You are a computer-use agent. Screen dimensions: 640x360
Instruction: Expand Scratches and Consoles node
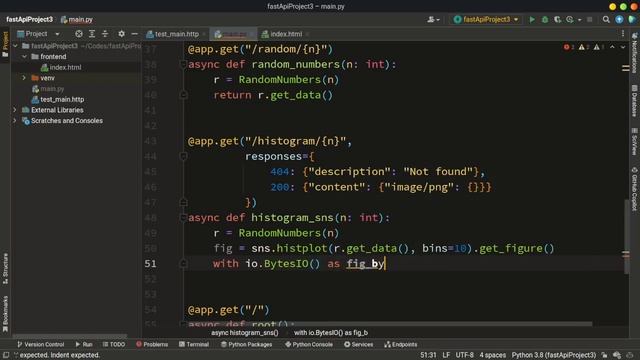point(15,120)
